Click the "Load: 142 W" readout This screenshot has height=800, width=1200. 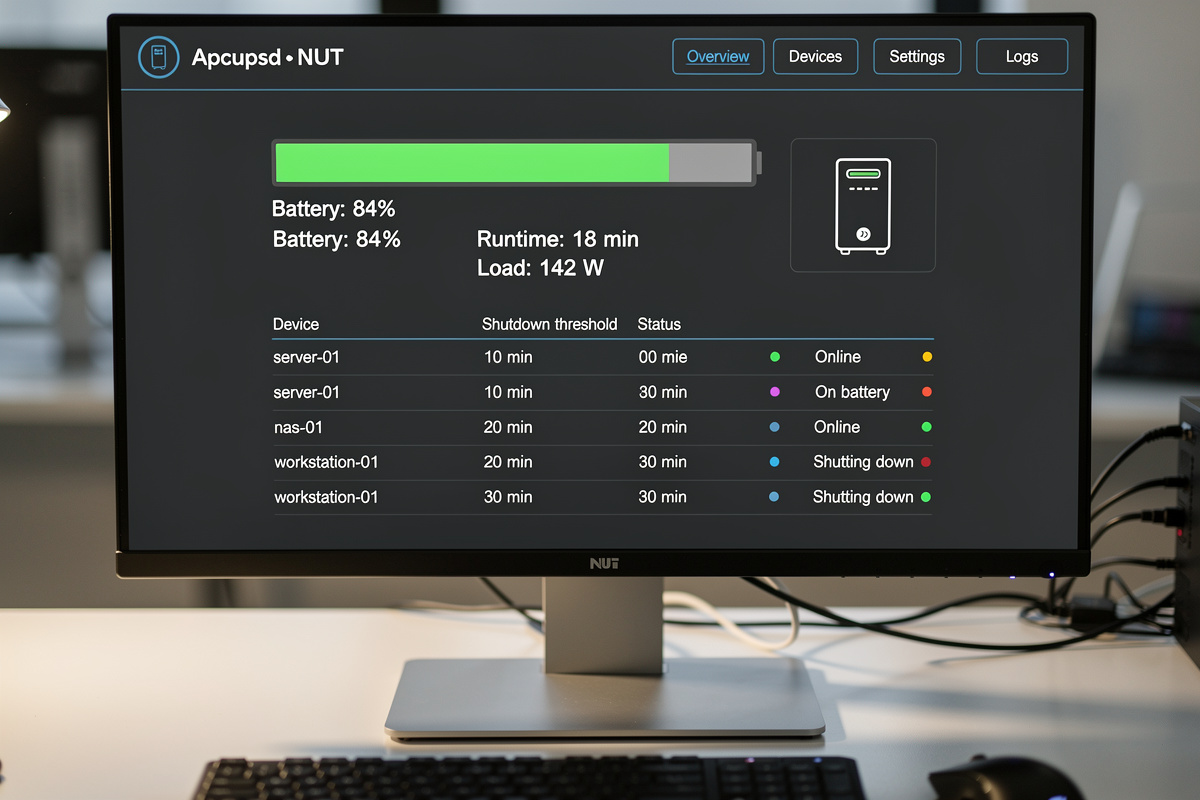point(540,268)
